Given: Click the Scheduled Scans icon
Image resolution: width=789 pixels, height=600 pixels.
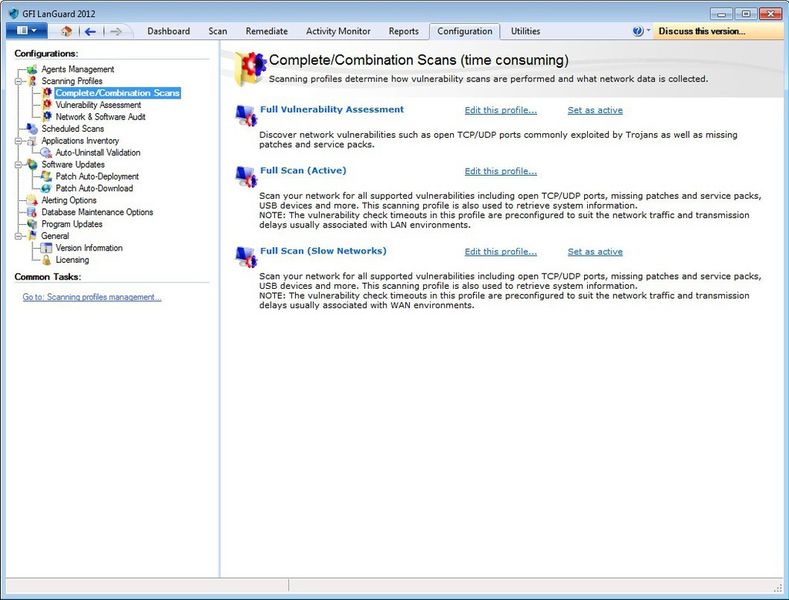Looking at the screenshot, I should coord(32,129).
